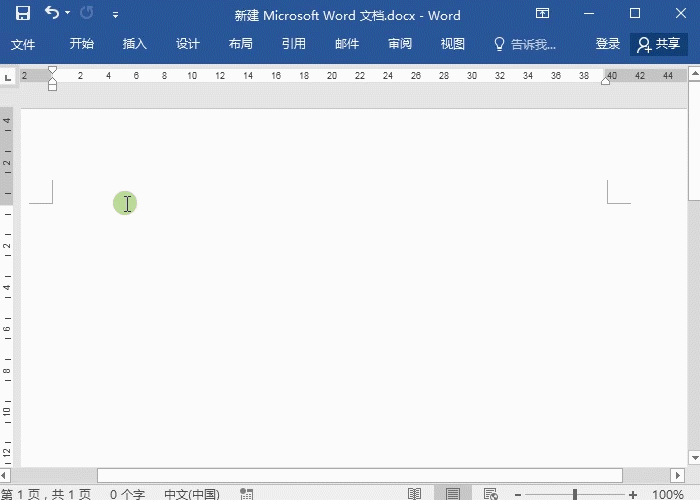The image size is (700, 500).
Task: Click the tab stop selector at ruler corner
Action: pos(9,77)
